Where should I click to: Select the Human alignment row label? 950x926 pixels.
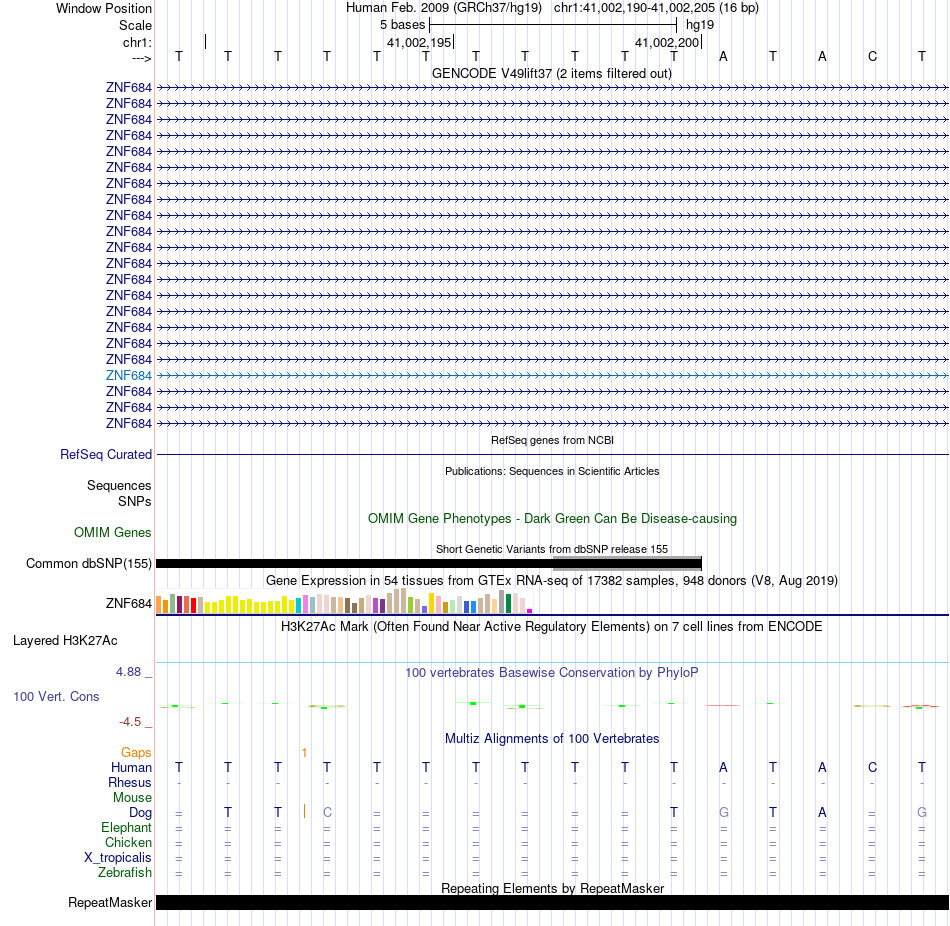coord(131,767)
